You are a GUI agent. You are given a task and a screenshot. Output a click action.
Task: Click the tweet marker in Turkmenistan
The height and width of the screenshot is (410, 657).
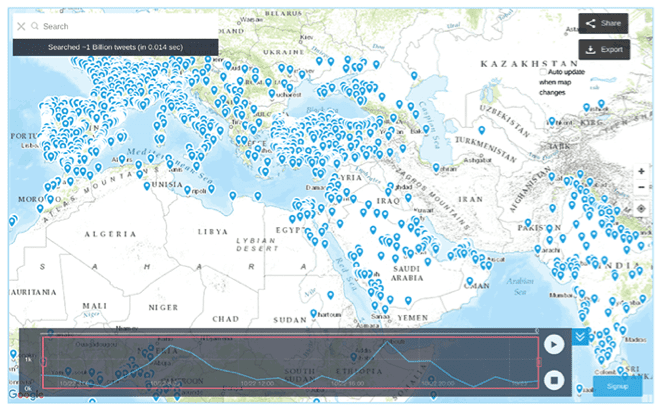coord(482,129)
